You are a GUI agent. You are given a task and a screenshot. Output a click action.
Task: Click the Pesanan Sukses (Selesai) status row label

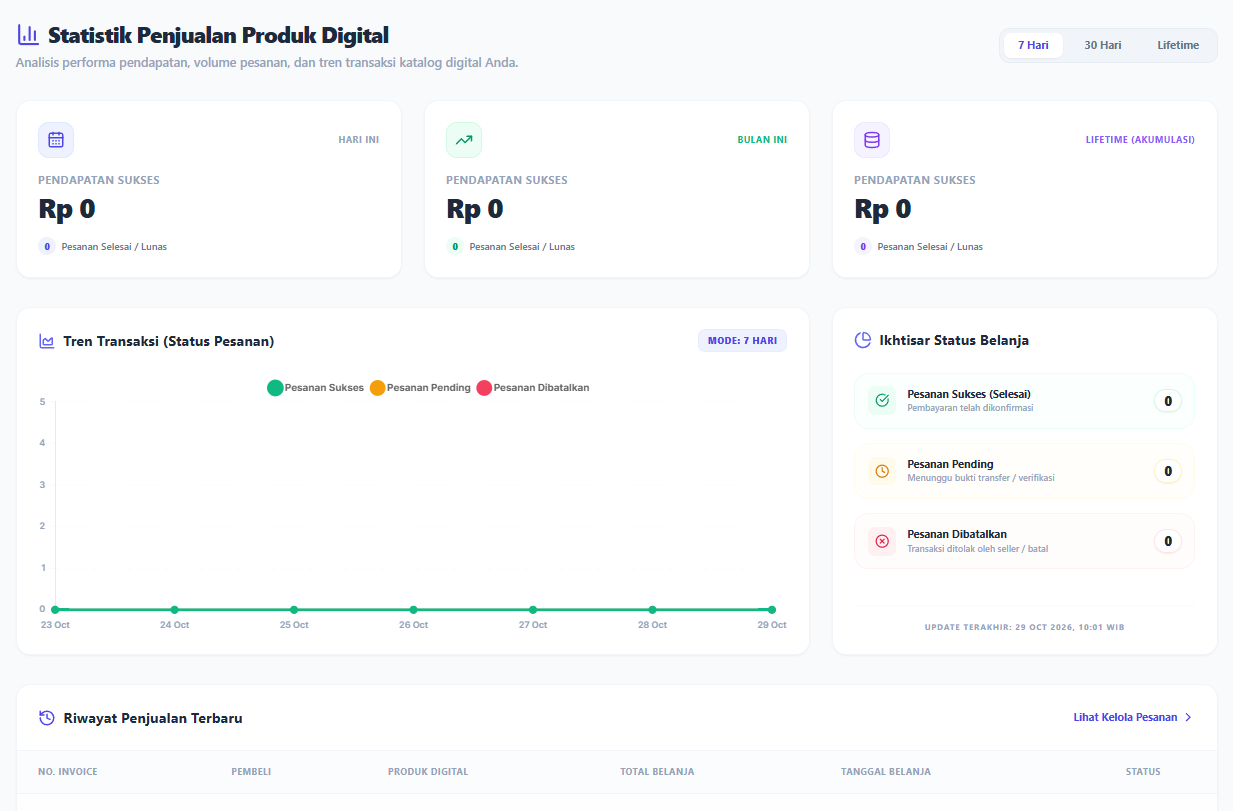coord(969,394)
